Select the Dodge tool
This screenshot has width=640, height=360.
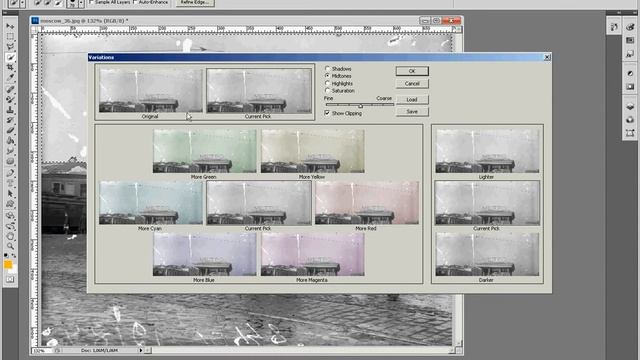point(10,162)
